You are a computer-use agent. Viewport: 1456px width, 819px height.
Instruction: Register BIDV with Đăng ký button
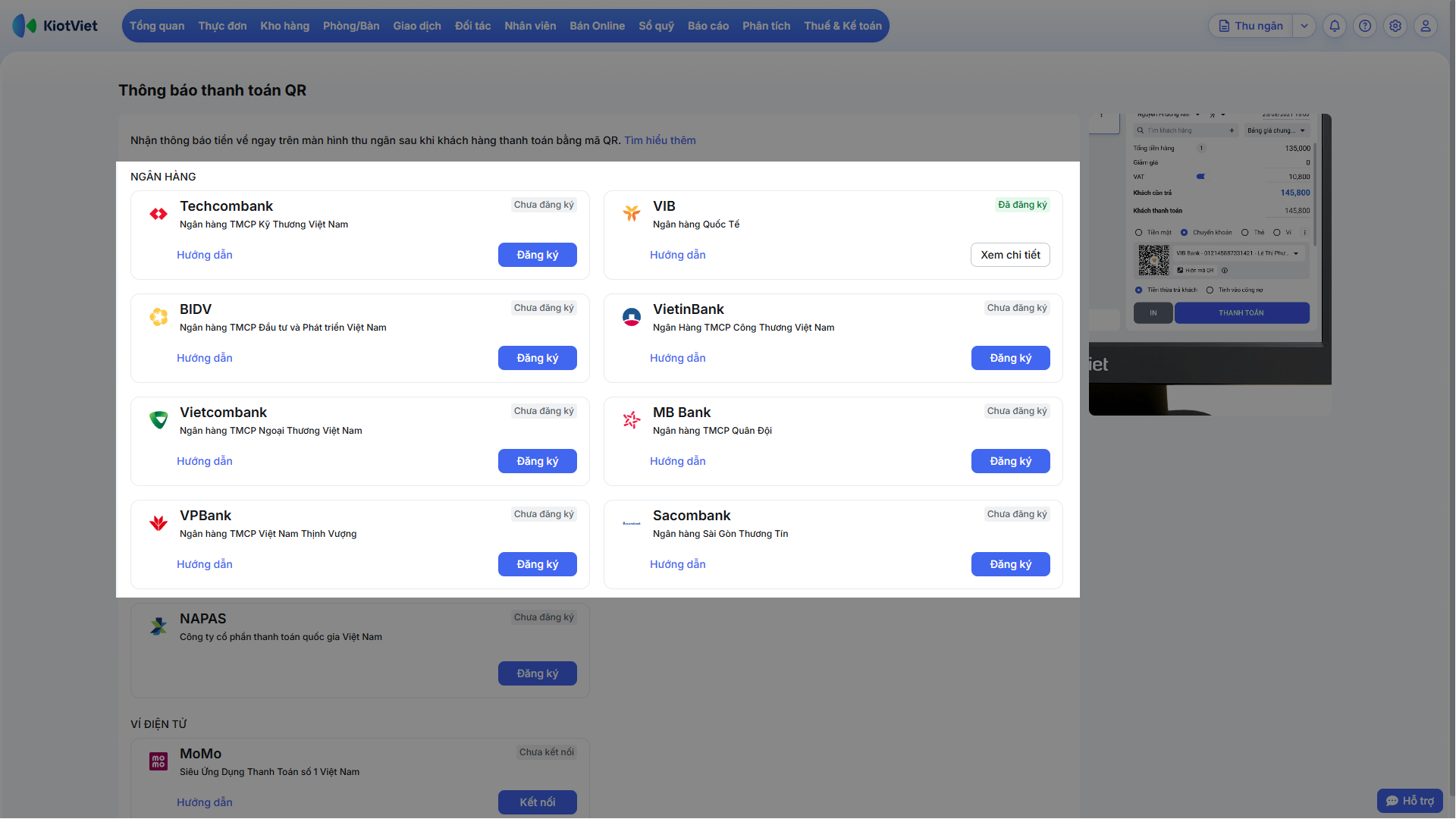pos(538,358)
